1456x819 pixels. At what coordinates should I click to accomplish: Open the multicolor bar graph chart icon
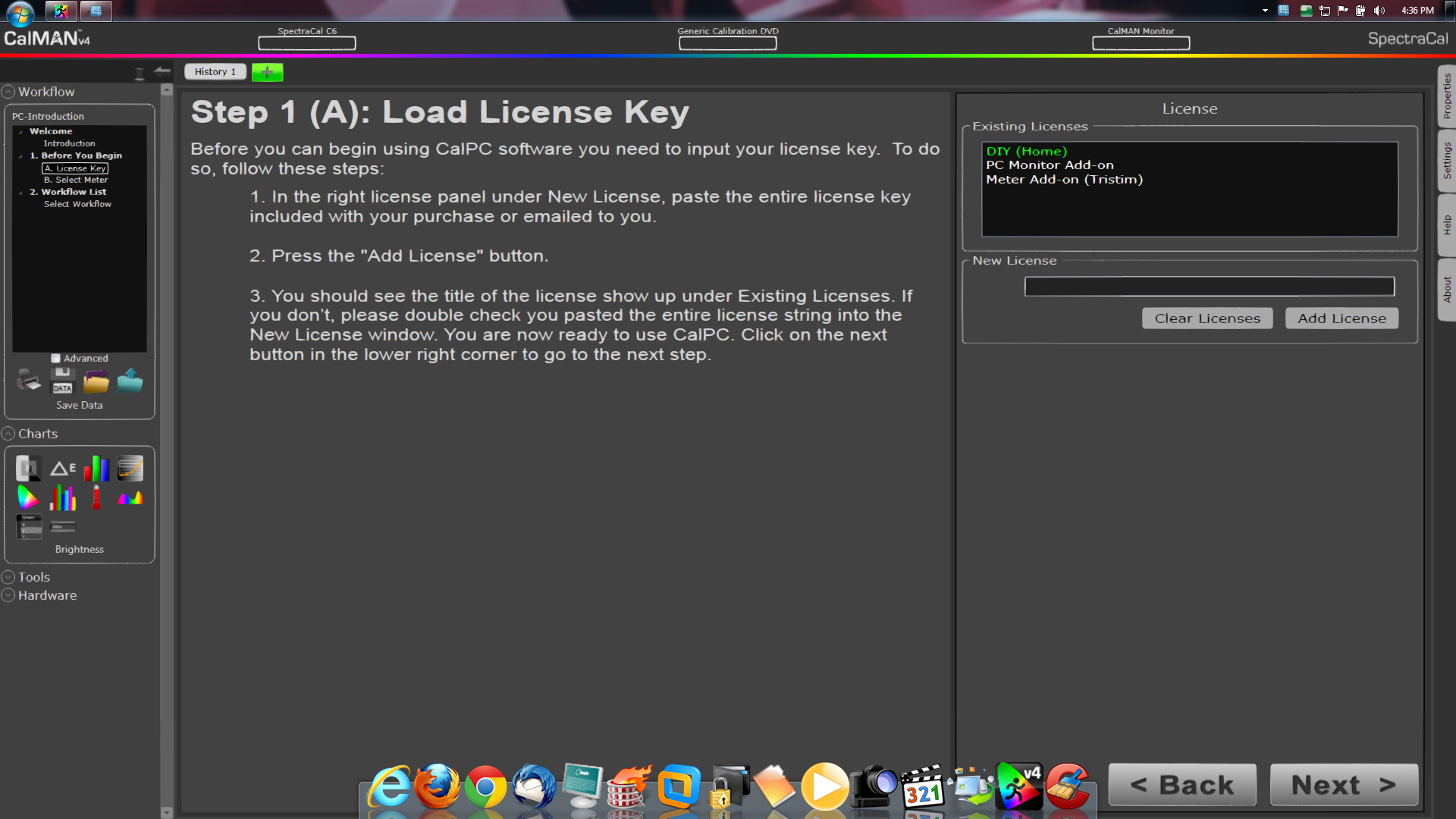(x=63, y=497)
